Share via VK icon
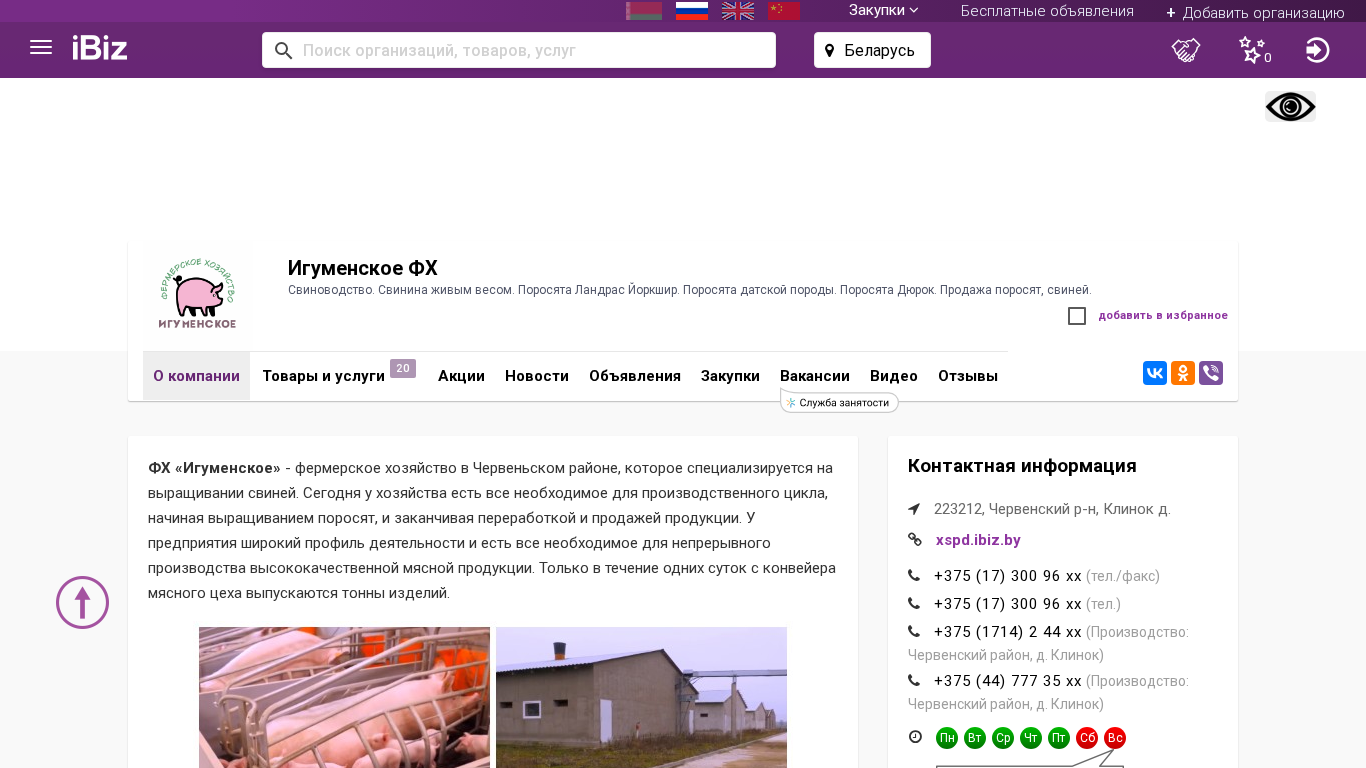 (1155, 373)
